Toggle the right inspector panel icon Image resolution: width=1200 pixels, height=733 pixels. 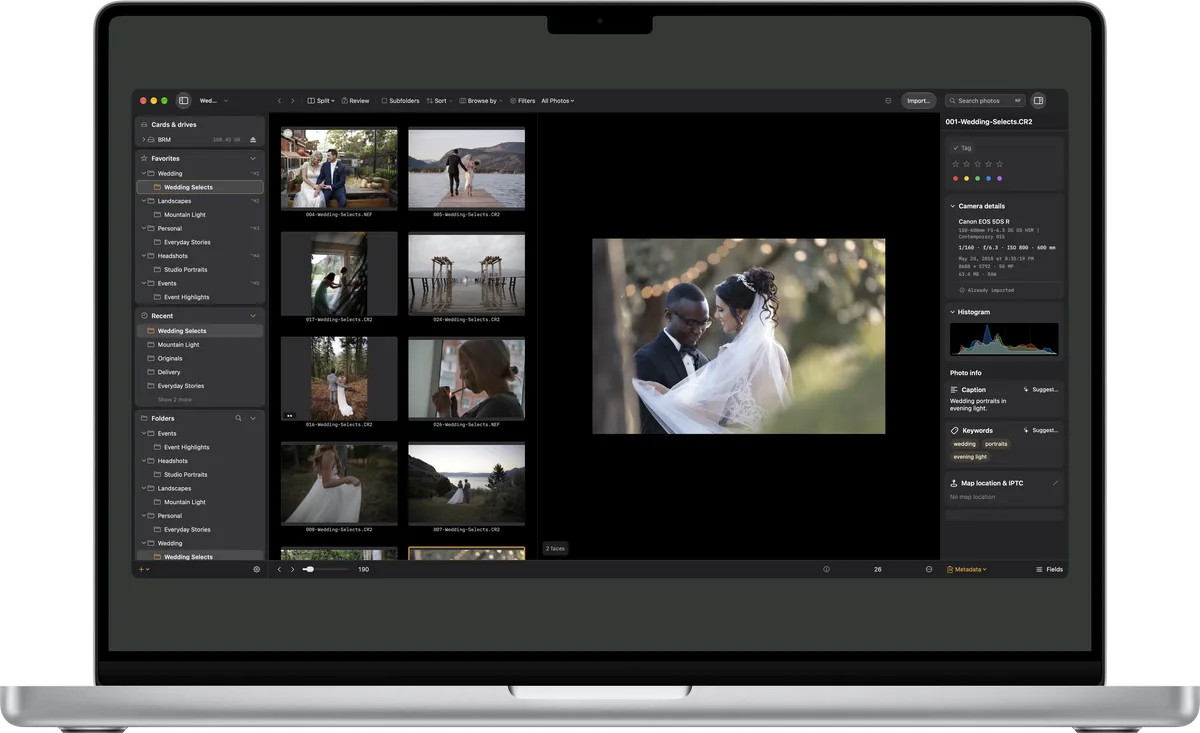pyautogui.click(x=1038, y=101)
